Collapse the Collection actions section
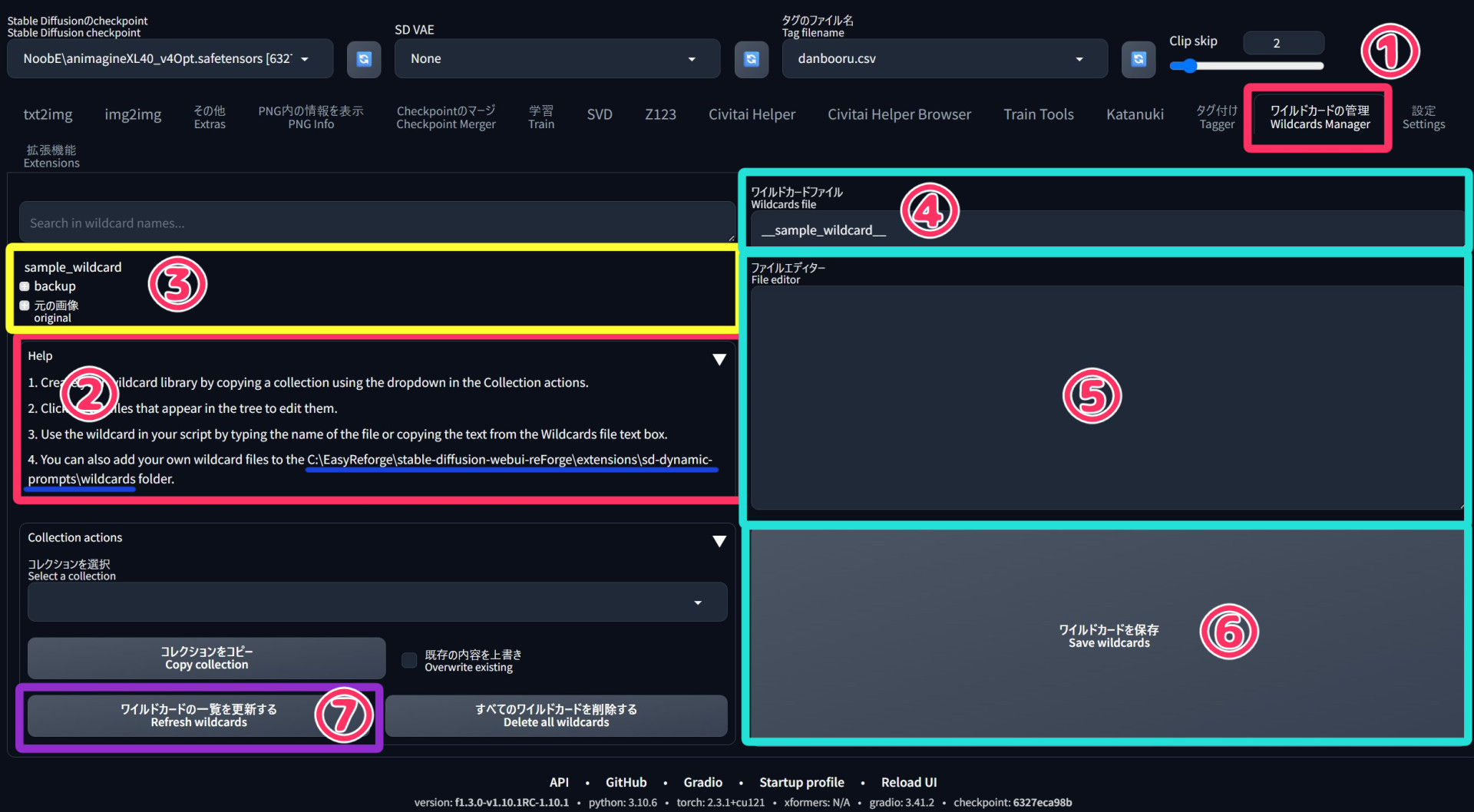1474x812 pixels. coord(719,541)
